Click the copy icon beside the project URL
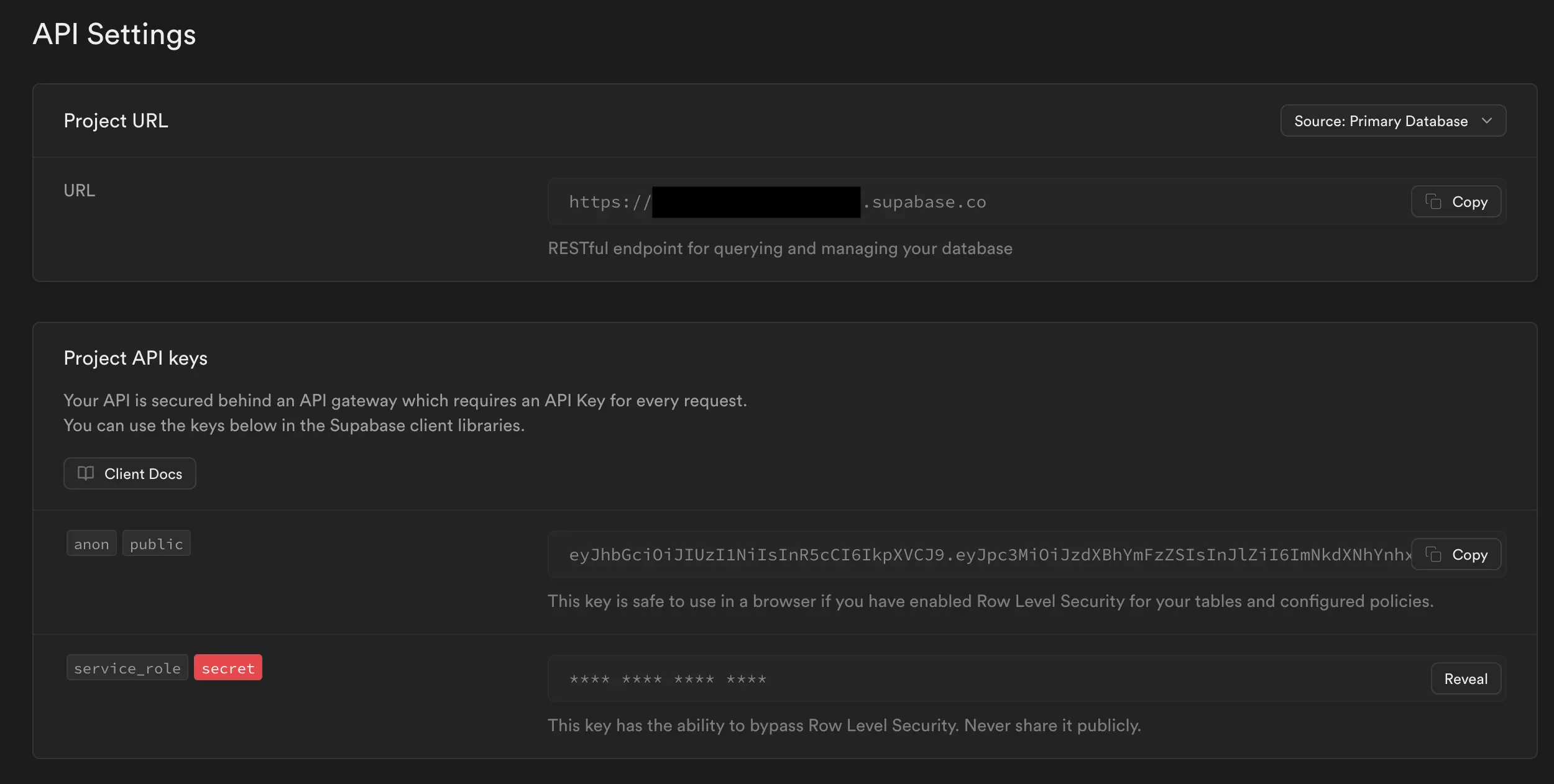This screenshot has width=1554, height=784. pos(1433,202)
